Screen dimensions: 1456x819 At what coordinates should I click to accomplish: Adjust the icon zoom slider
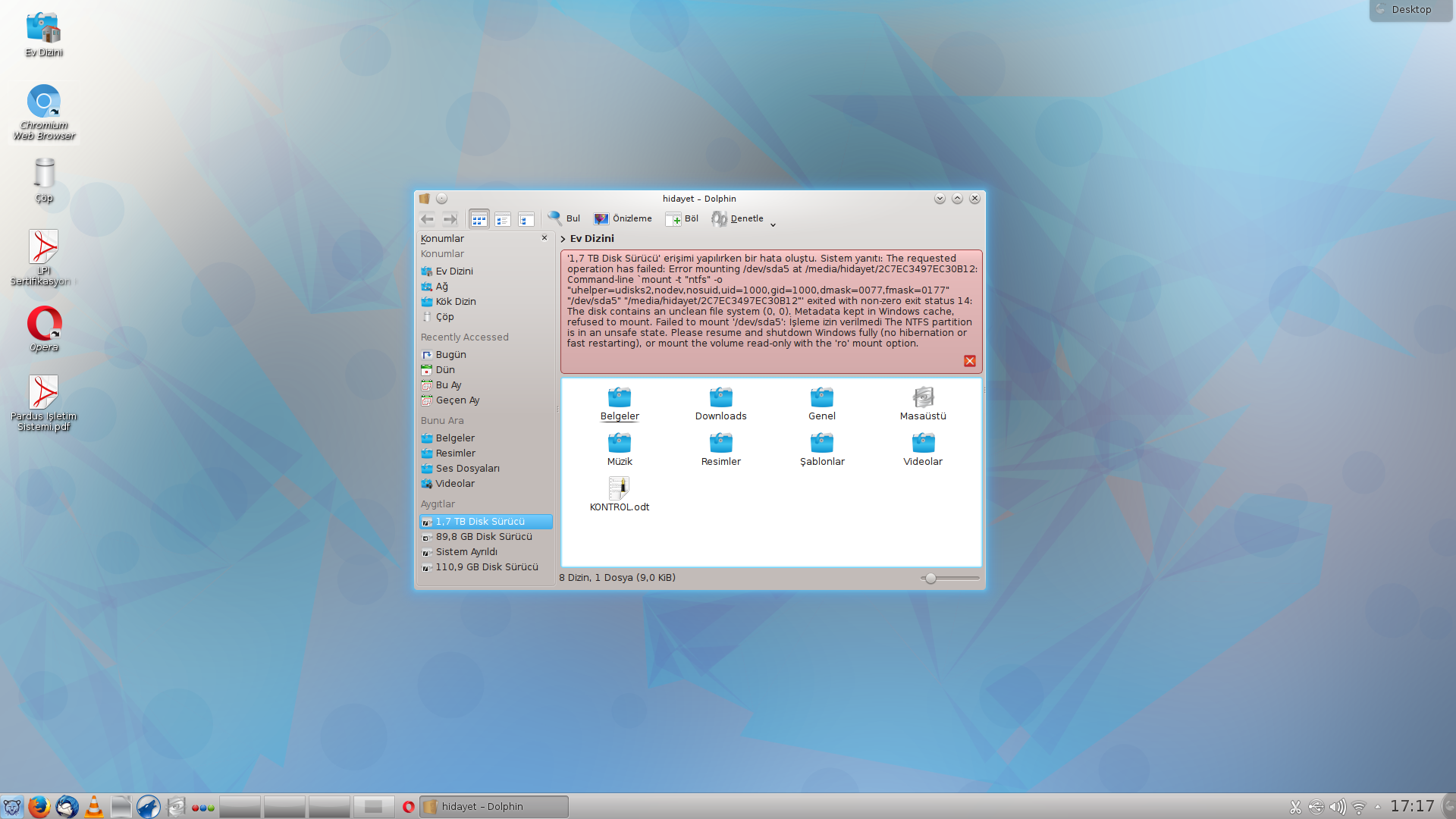(930, 578)
